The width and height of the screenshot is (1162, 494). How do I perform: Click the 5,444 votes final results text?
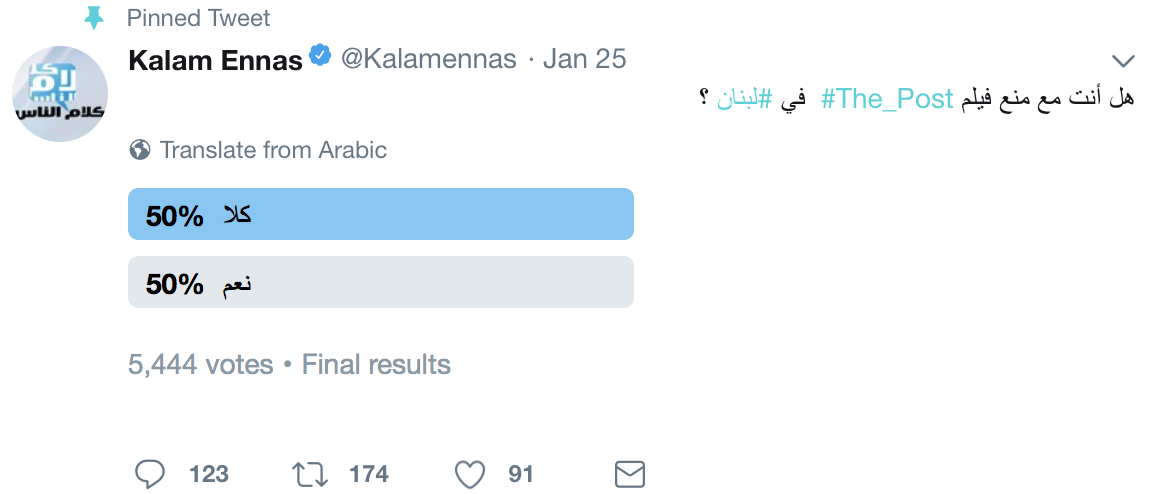coord(289,365)
